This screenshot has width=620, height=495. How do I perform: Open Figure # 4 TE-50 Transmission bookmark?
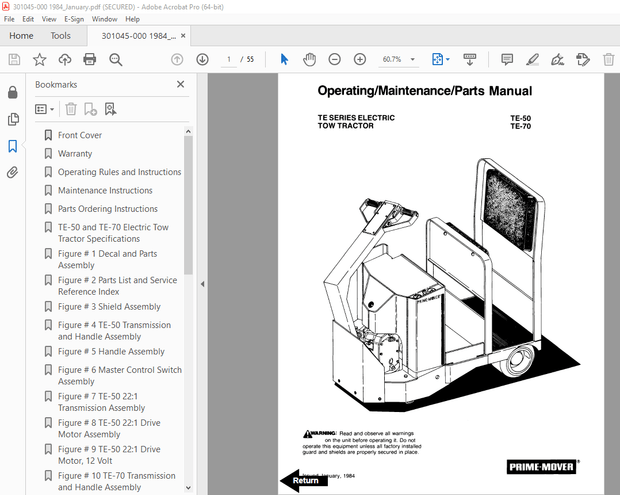[x=114, y=331]
